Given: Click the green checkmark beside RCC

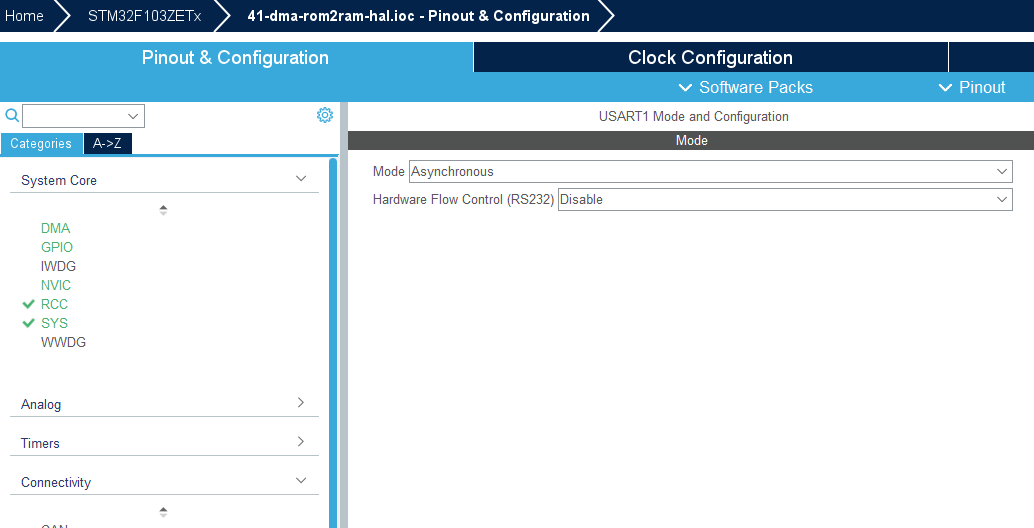Looking at the screenshot, I should point(28,304).
